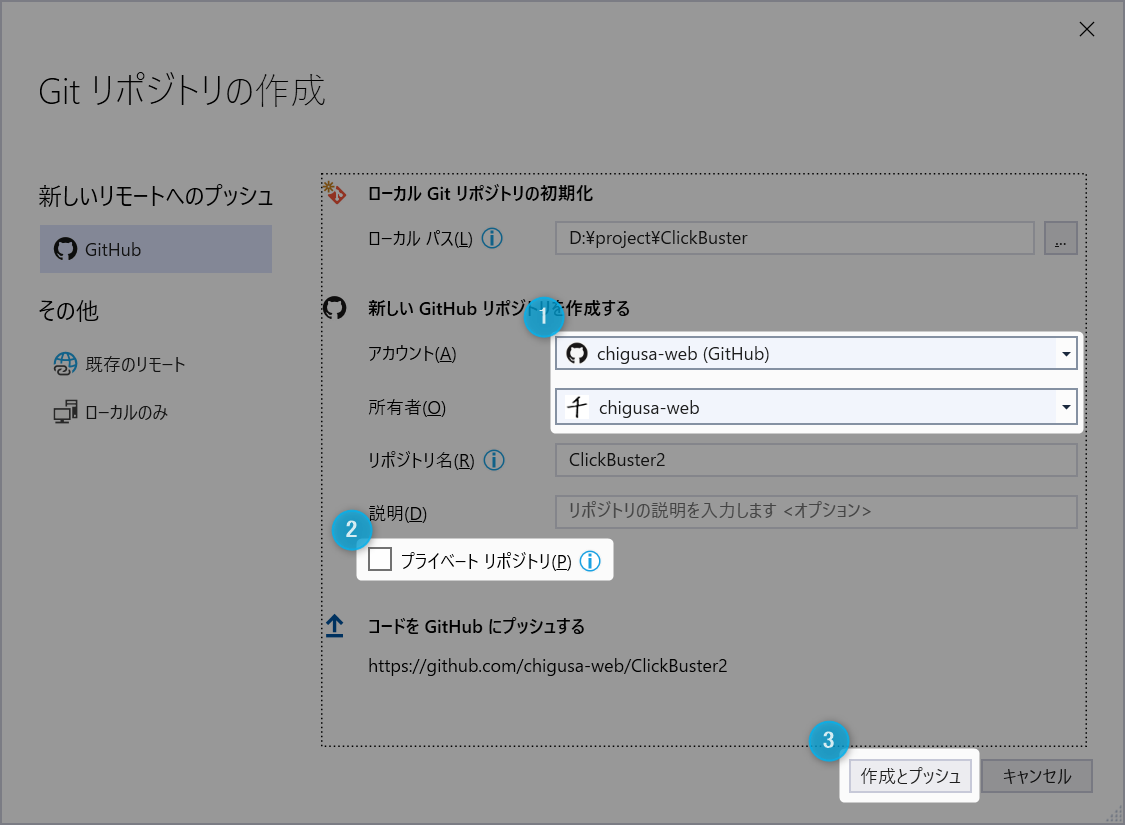Screen dimensions: 1125x825
Task: Click the upload arrow icon beside コードを GitHub にプッシュする
Action: pyautogui.click(x=334, y=626)
